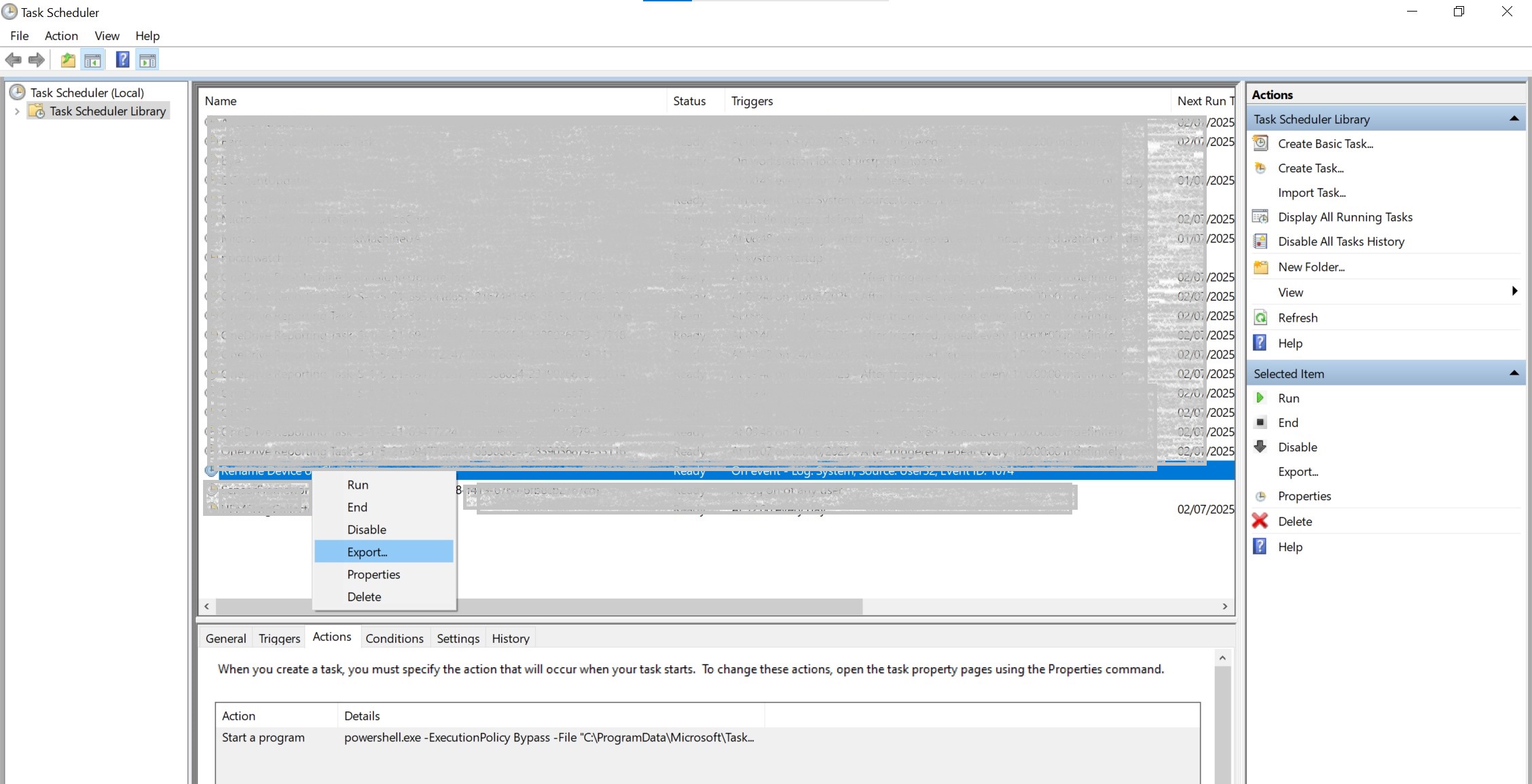
Task: Create a New Folder using its folder icon
Action: (1261, 267)
